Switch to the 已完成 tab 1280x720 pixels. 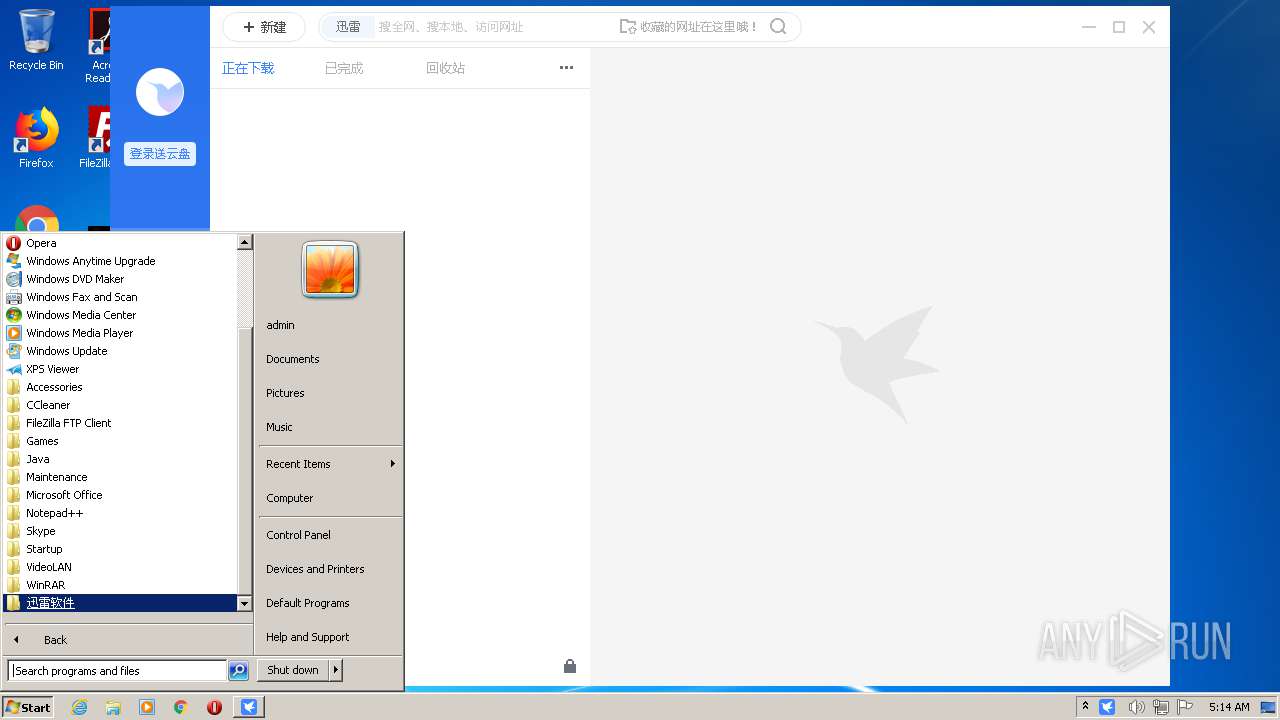(344, 68)
